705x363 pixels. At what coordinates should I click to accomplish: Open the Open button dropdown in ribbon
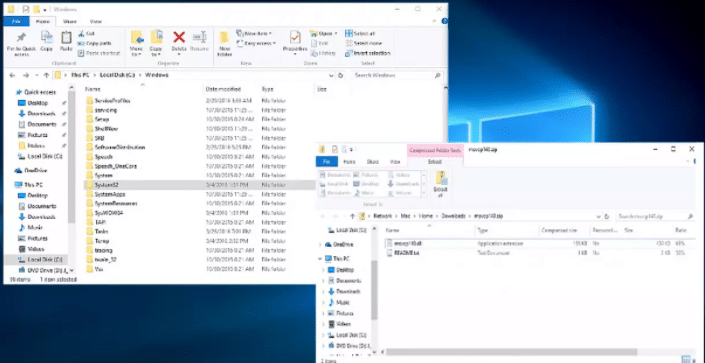tap(335, 34)
